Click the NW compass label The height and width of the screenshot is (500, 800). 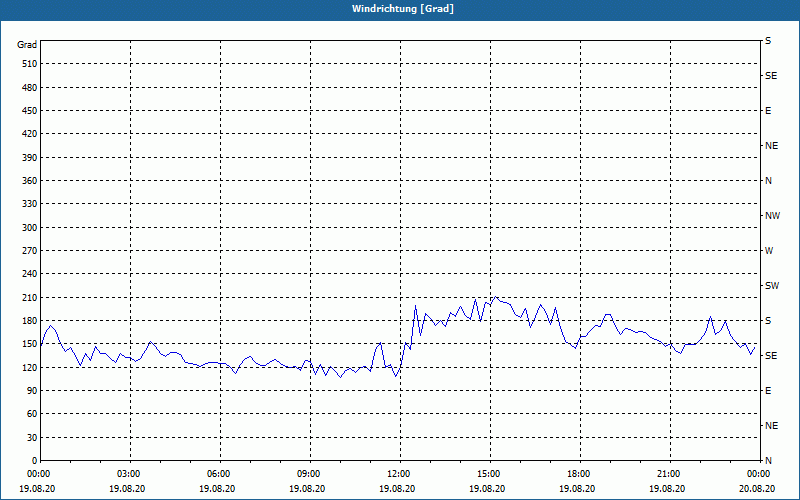[x=772, y=216]
